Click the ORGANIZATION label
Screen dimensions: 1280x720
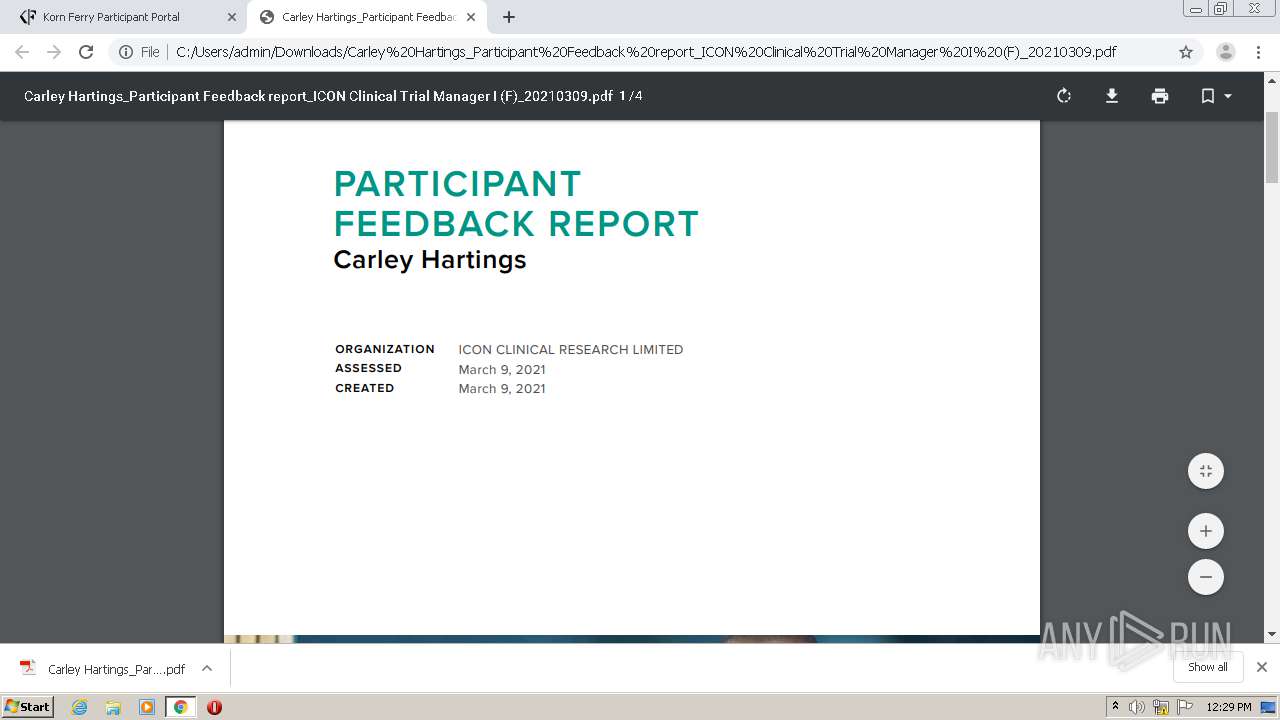(x=385, y=349)
